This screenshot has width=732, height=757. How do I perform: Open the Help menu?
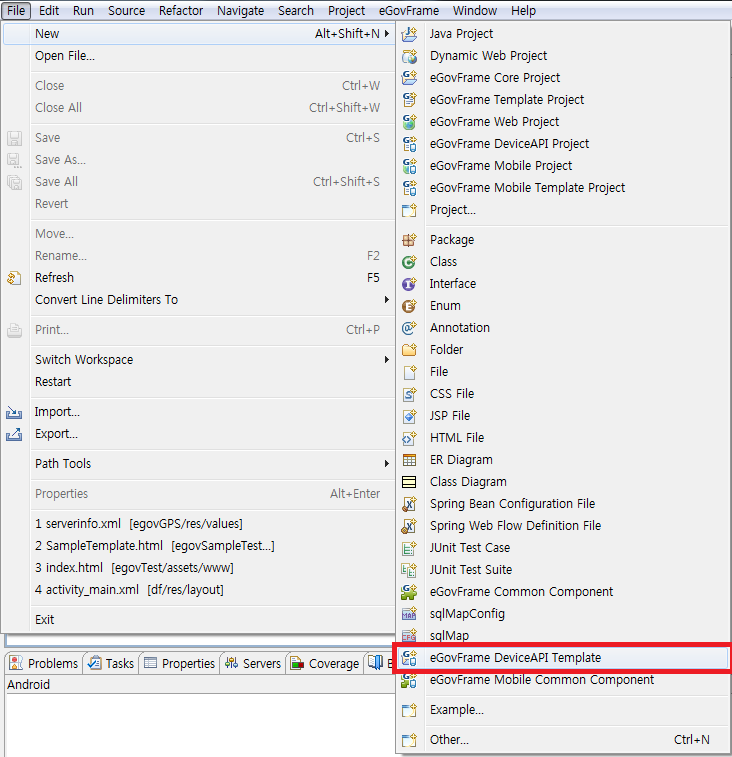click(523, 11)
